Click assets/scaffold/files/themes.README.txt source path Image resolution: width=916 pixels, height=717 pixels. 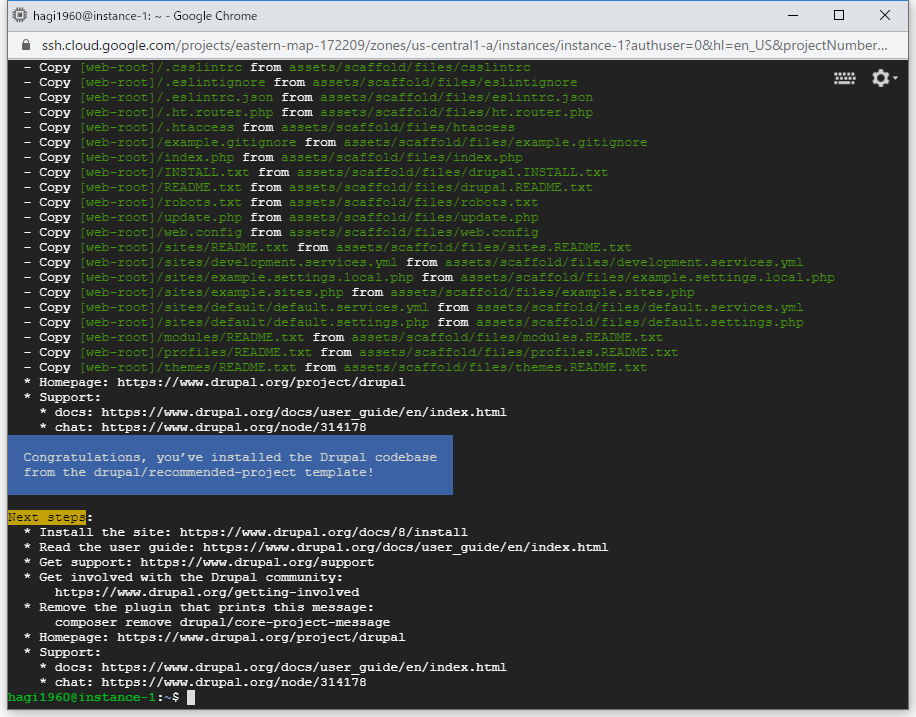point(495,367)
